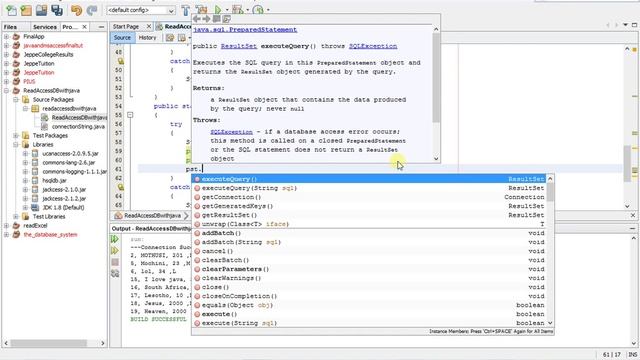Click the Save All toolbar icon
Screen dimensions: 640x360
tap(57, 10)
